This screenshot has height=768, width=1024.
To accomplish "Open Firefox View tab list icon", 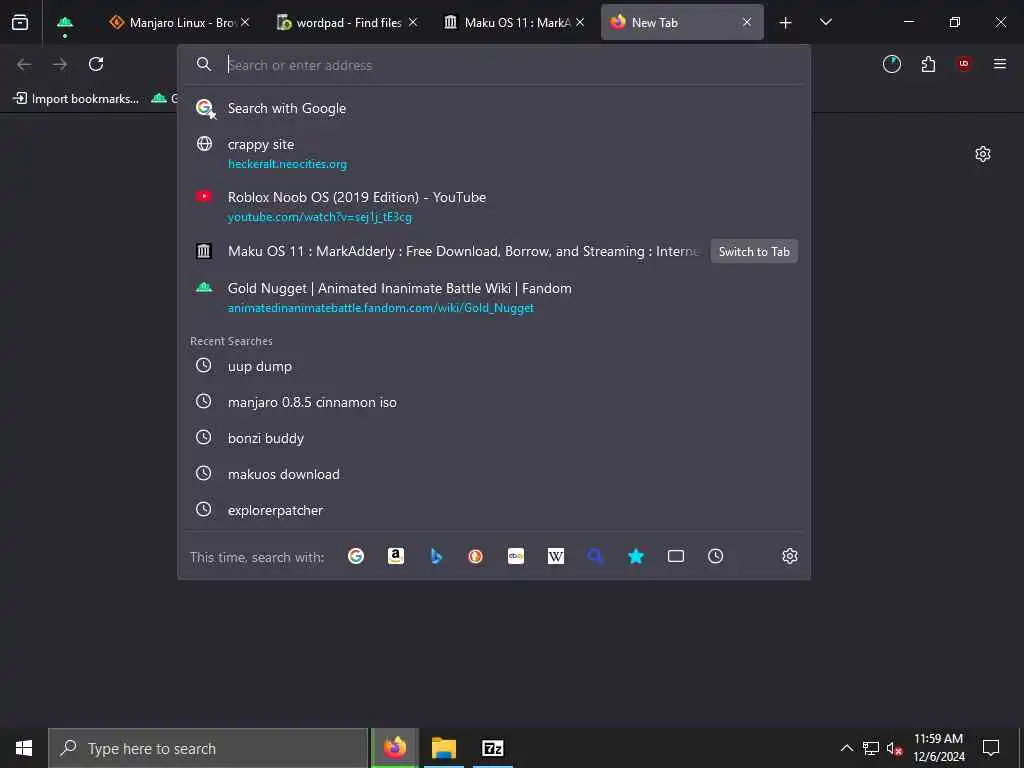I will (x=20, y=22).
